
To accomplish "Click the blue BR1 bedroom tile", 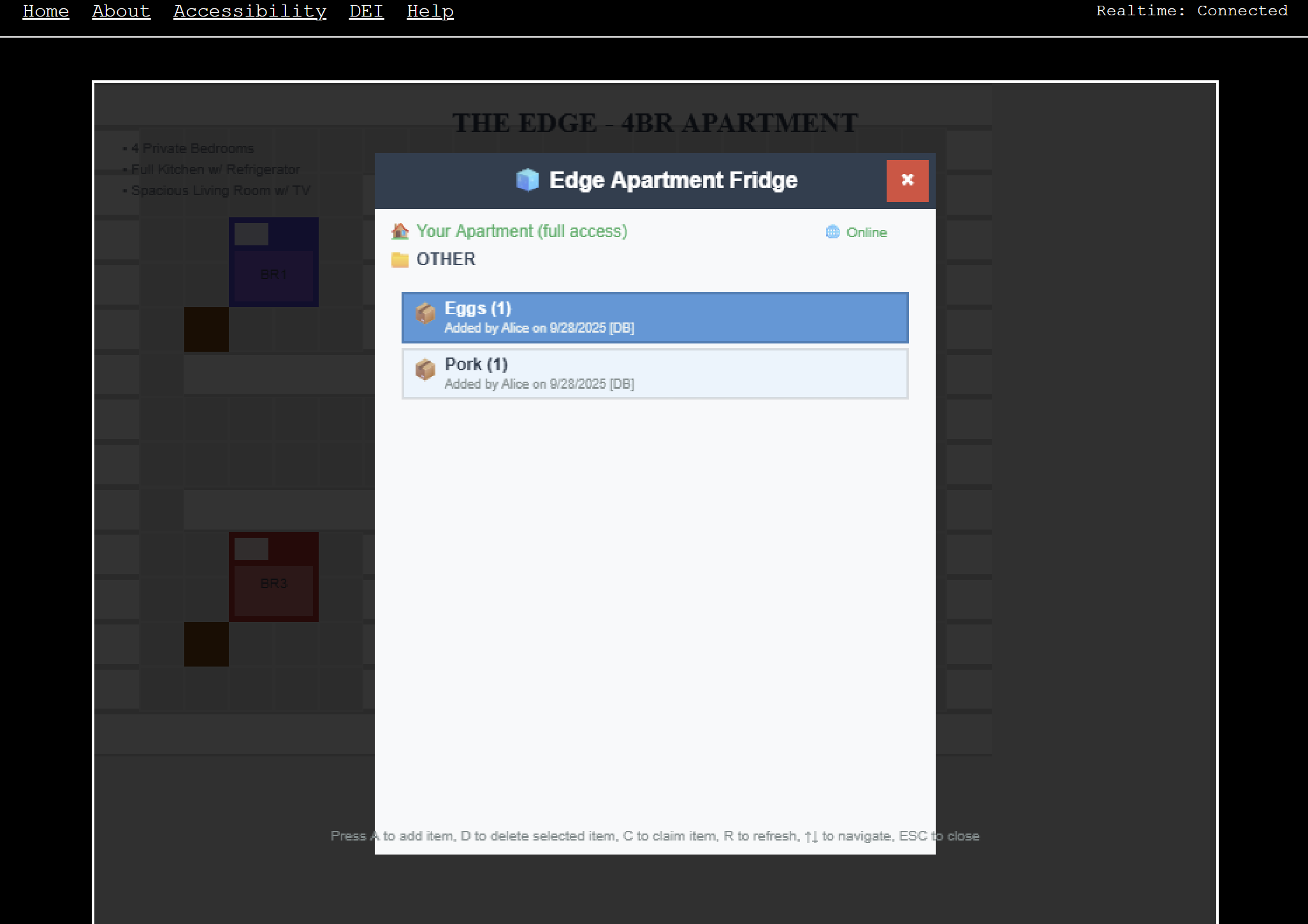I will click(273, 263).
